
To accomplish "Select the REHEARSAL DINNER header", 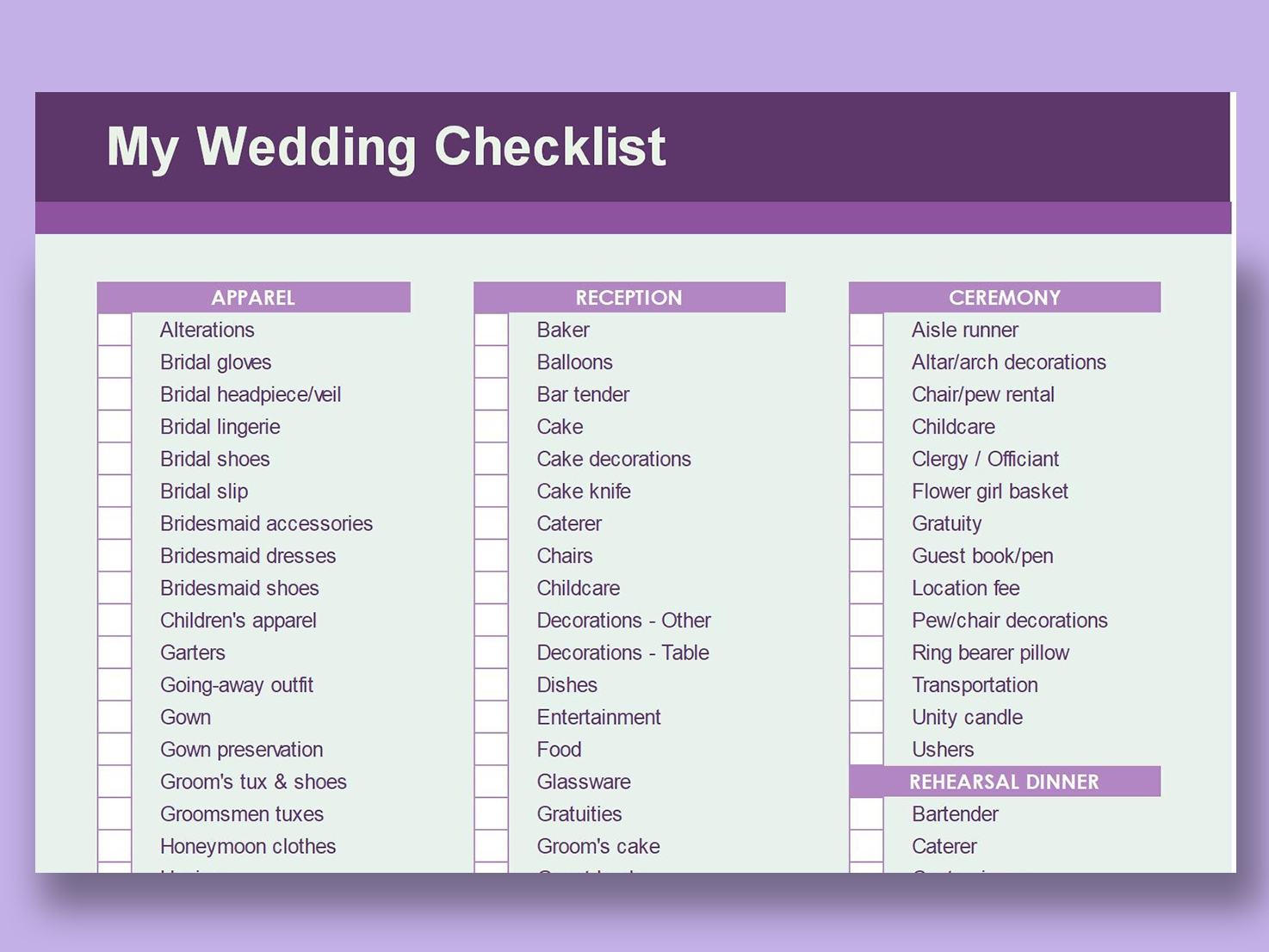I will click(1005, 782).
